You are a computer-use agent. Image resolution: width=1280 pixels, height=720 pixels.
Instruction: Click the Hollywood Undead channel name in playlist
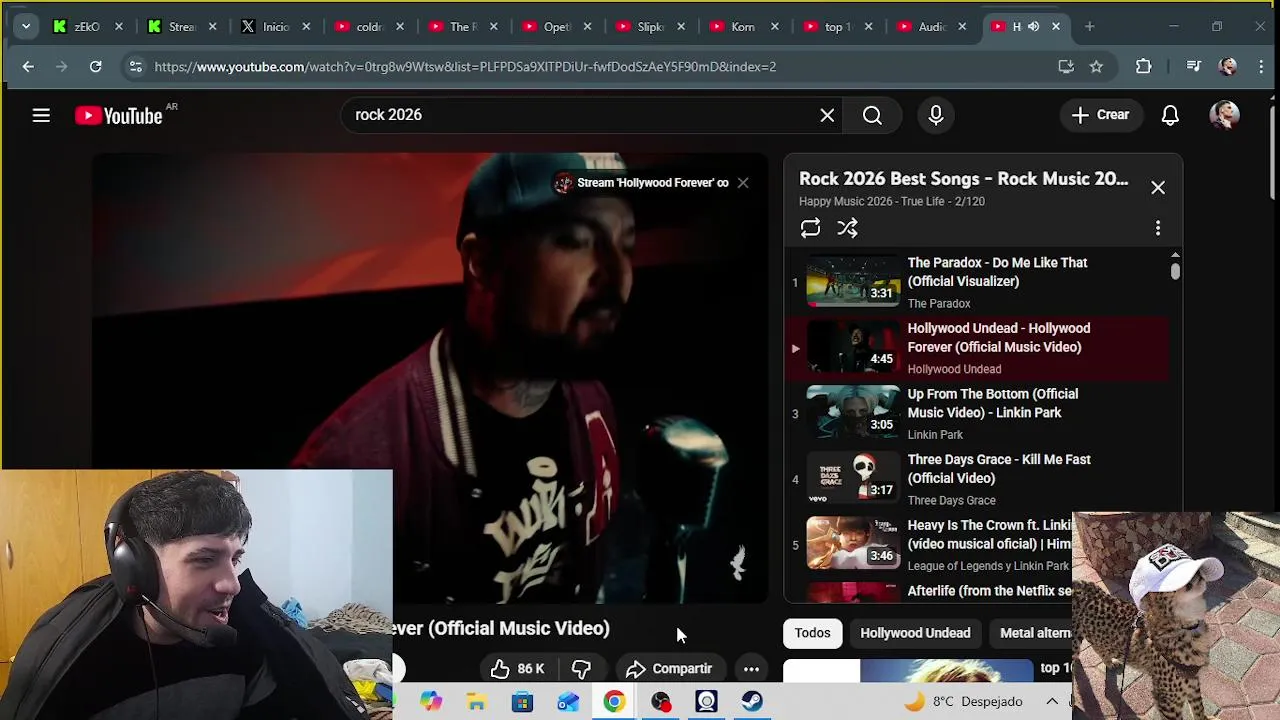point(954,369)
